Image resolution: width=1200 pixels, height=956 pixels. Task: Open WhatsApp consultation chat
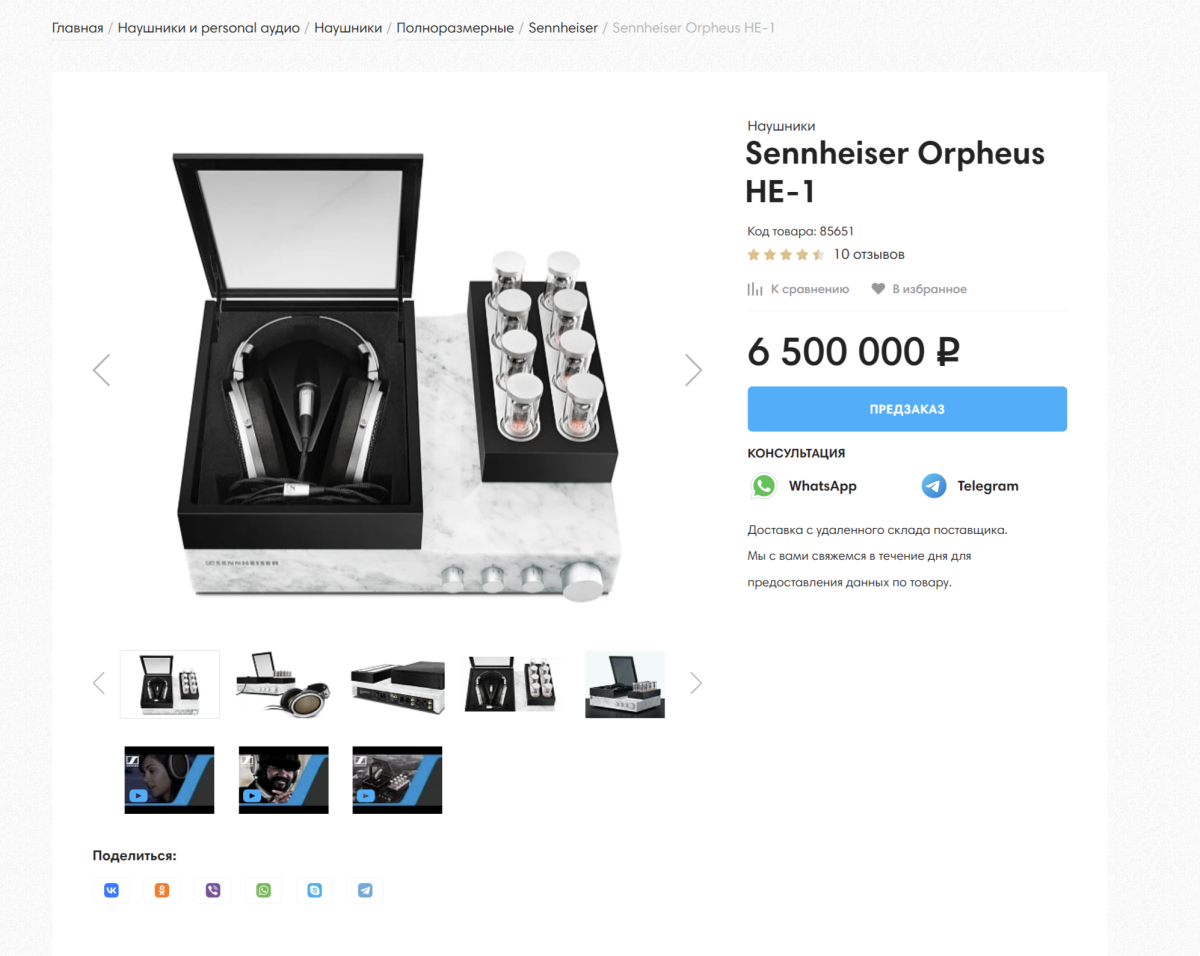pyautogui.click(x=804, y=486)
